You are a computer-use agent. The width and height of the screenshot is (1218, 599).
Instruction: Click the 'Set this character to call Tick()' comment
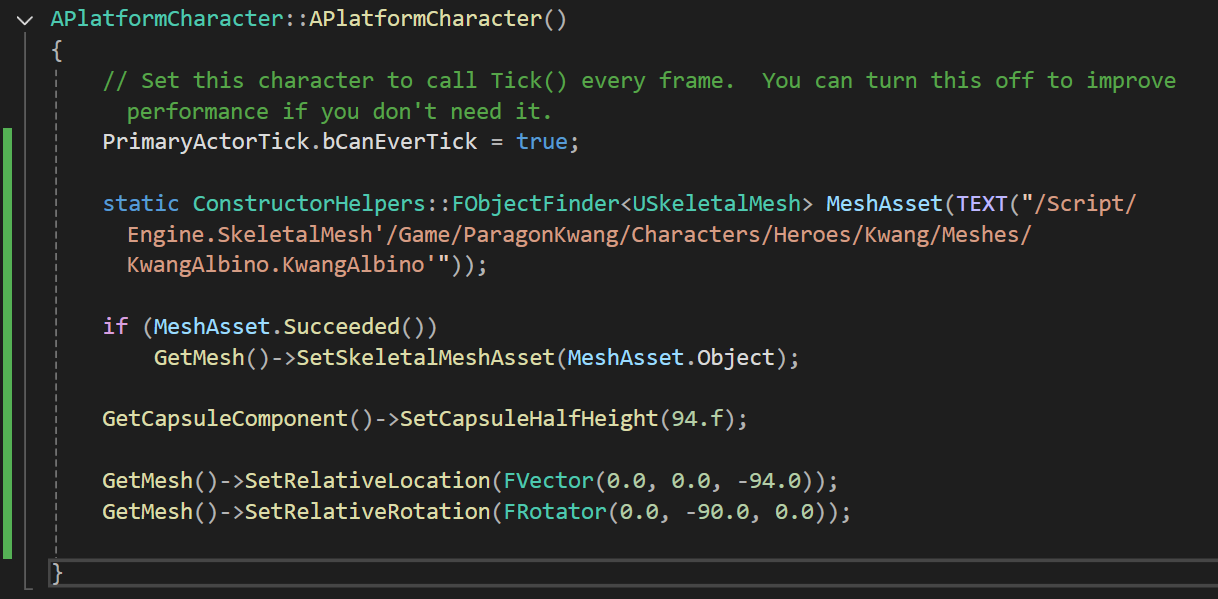(x=639, y=80)
